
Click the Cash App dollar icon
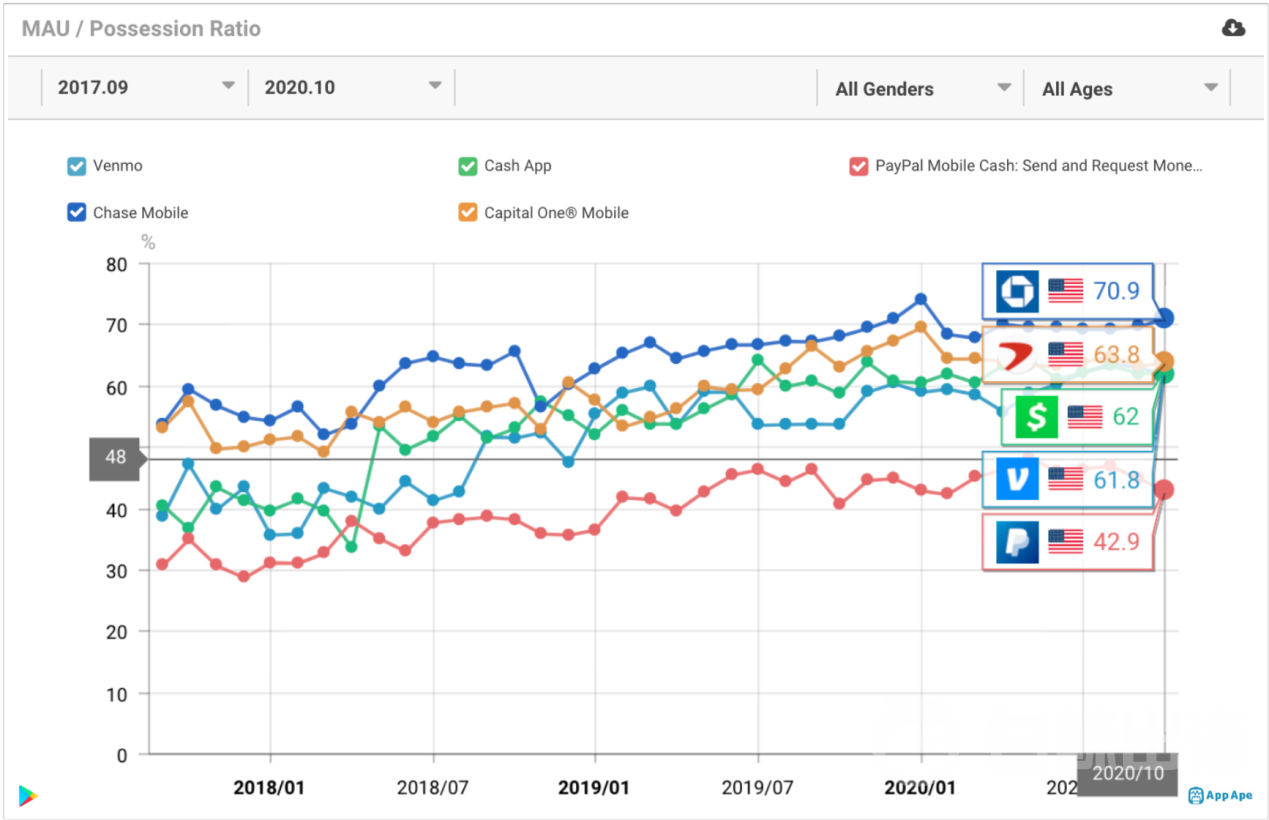coord(1036,416)
